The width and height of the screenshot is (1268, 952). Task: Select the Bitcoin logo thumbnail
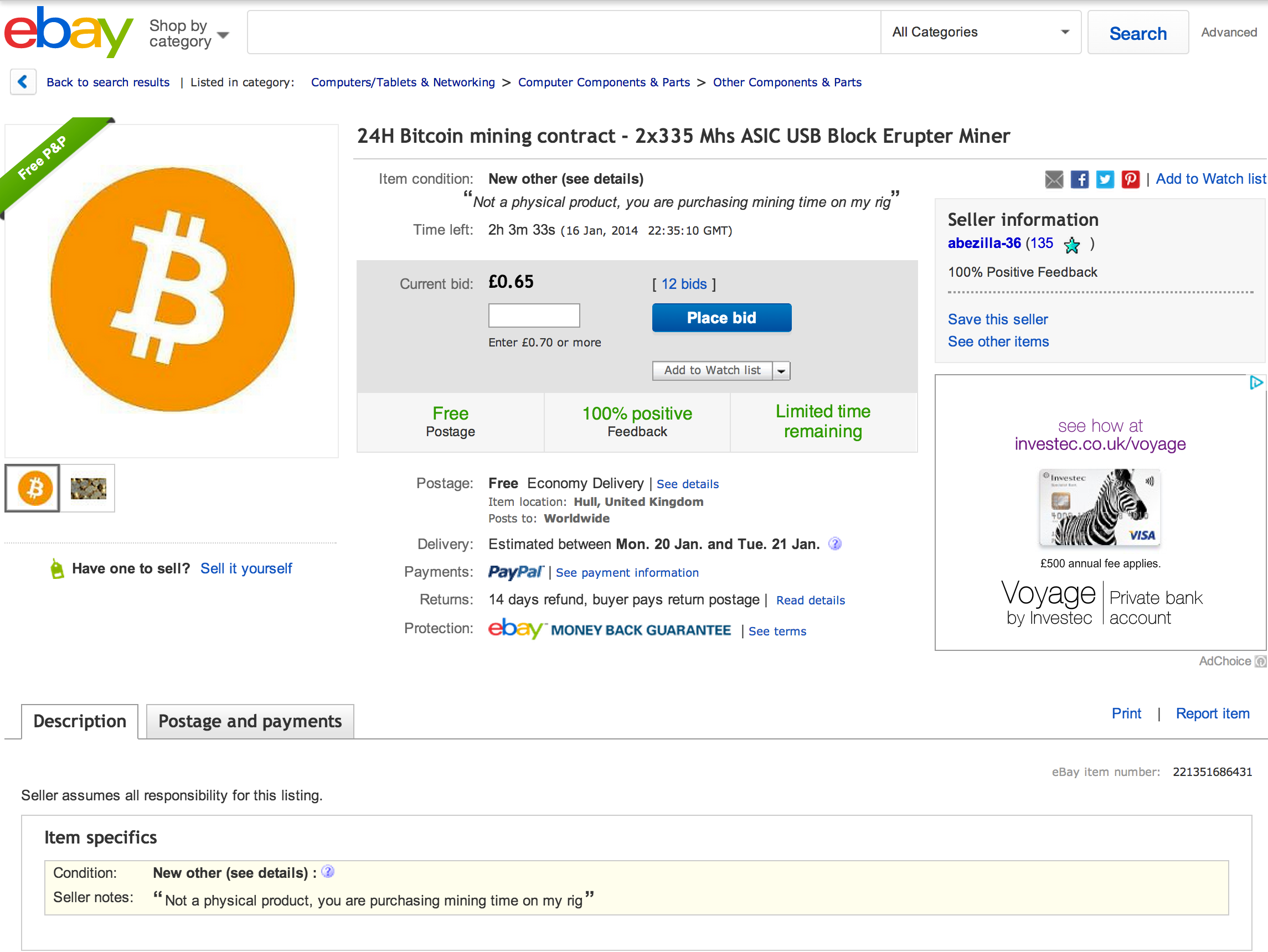[33, 488]
